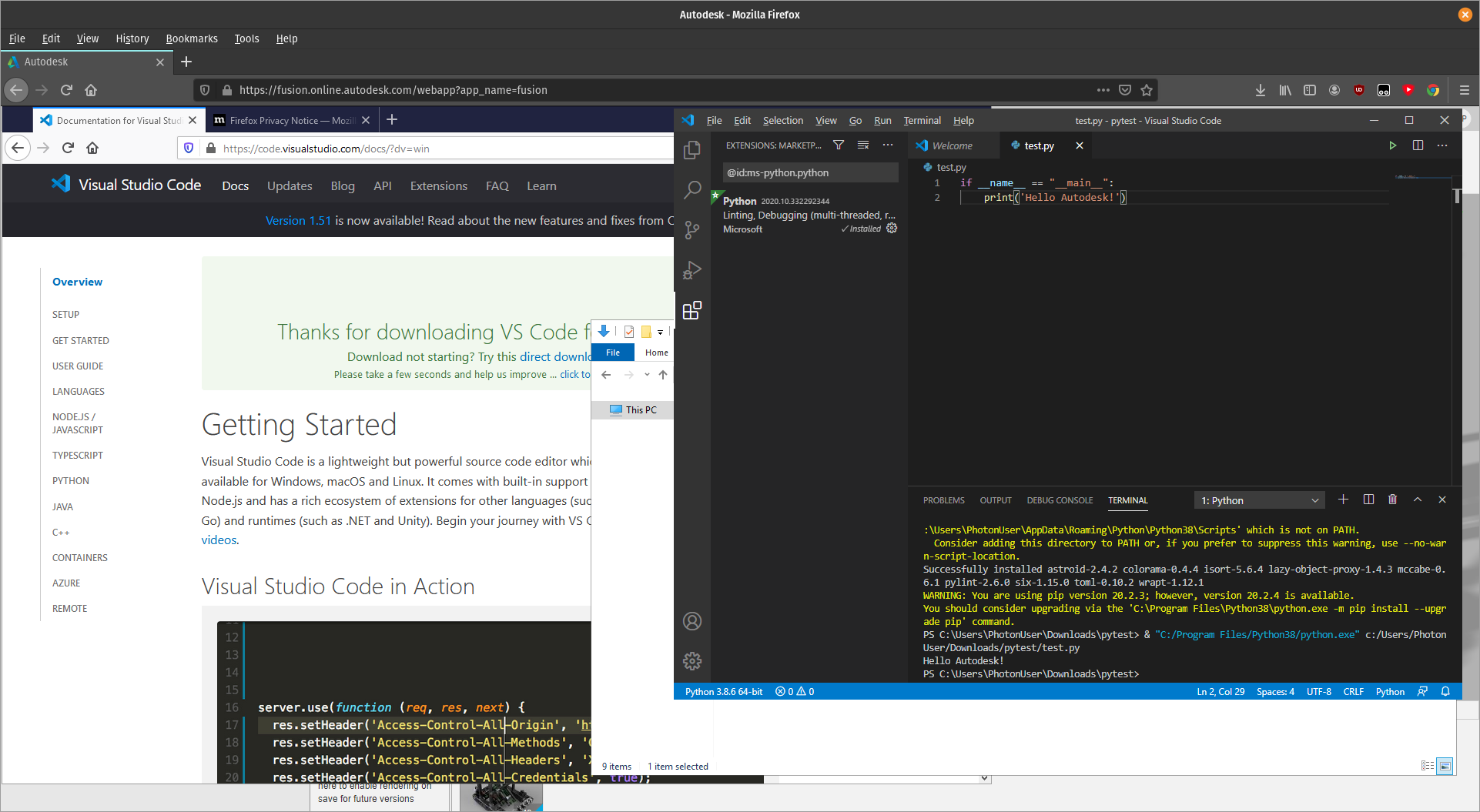
Task: Click 'Ln 2, Col 29' in status bar
Action: [x=1220, y=691]
